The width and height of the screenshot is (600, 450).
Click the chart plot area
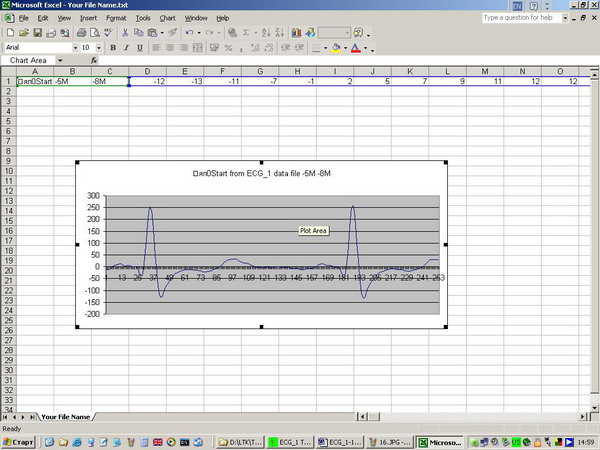(272, 255)
